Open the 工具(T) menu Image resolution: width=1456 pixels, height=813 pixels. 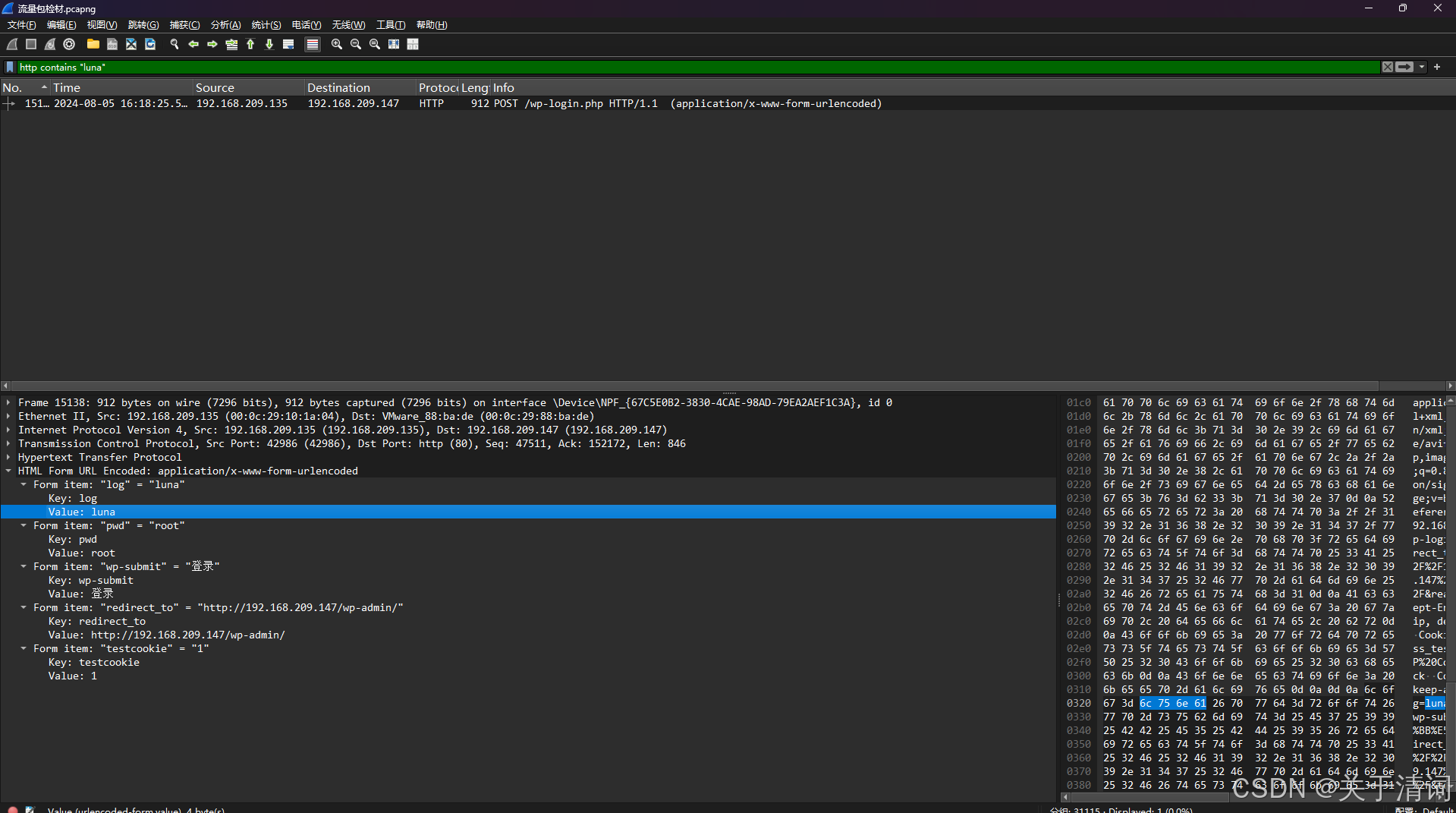coord(391,25)
